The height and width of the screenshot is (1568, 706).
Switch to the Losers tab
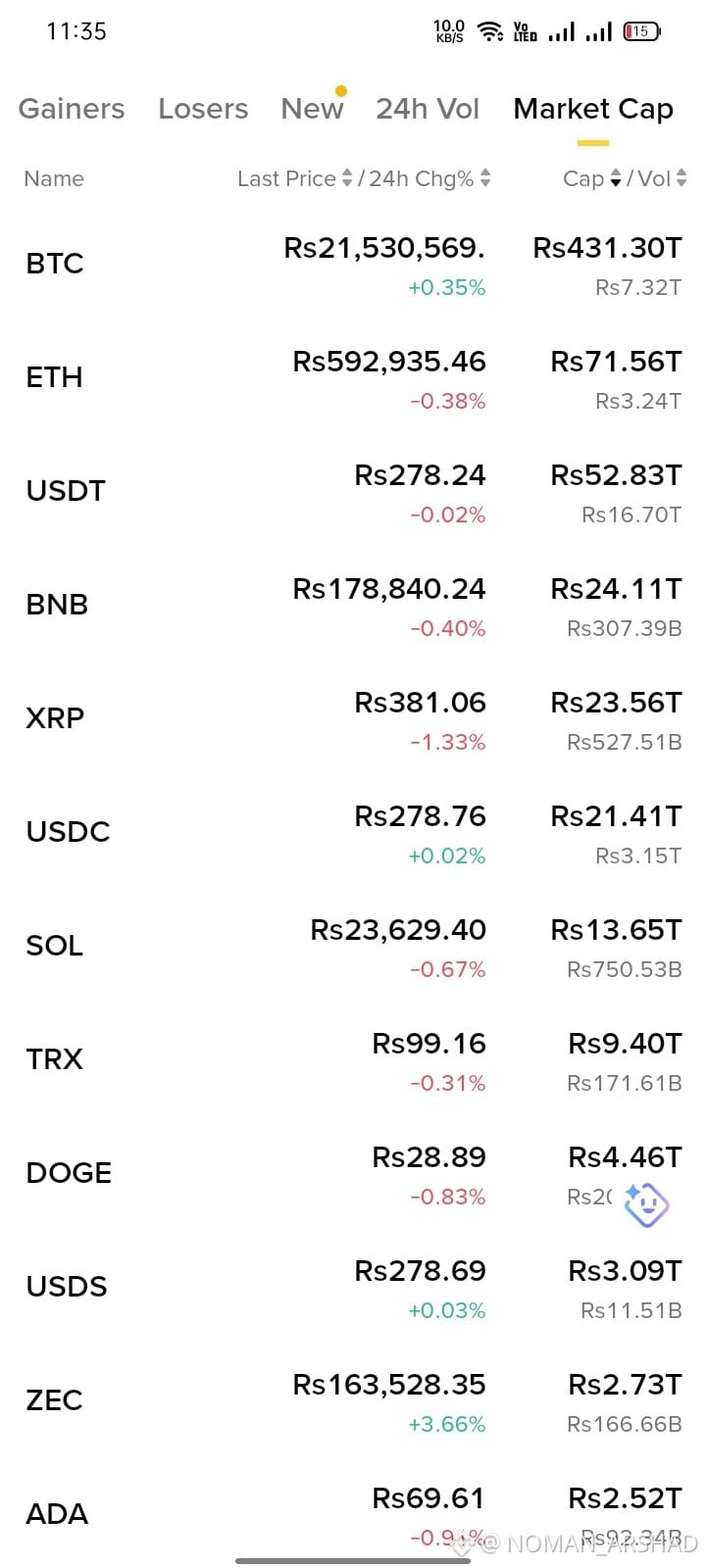(203, 109)
